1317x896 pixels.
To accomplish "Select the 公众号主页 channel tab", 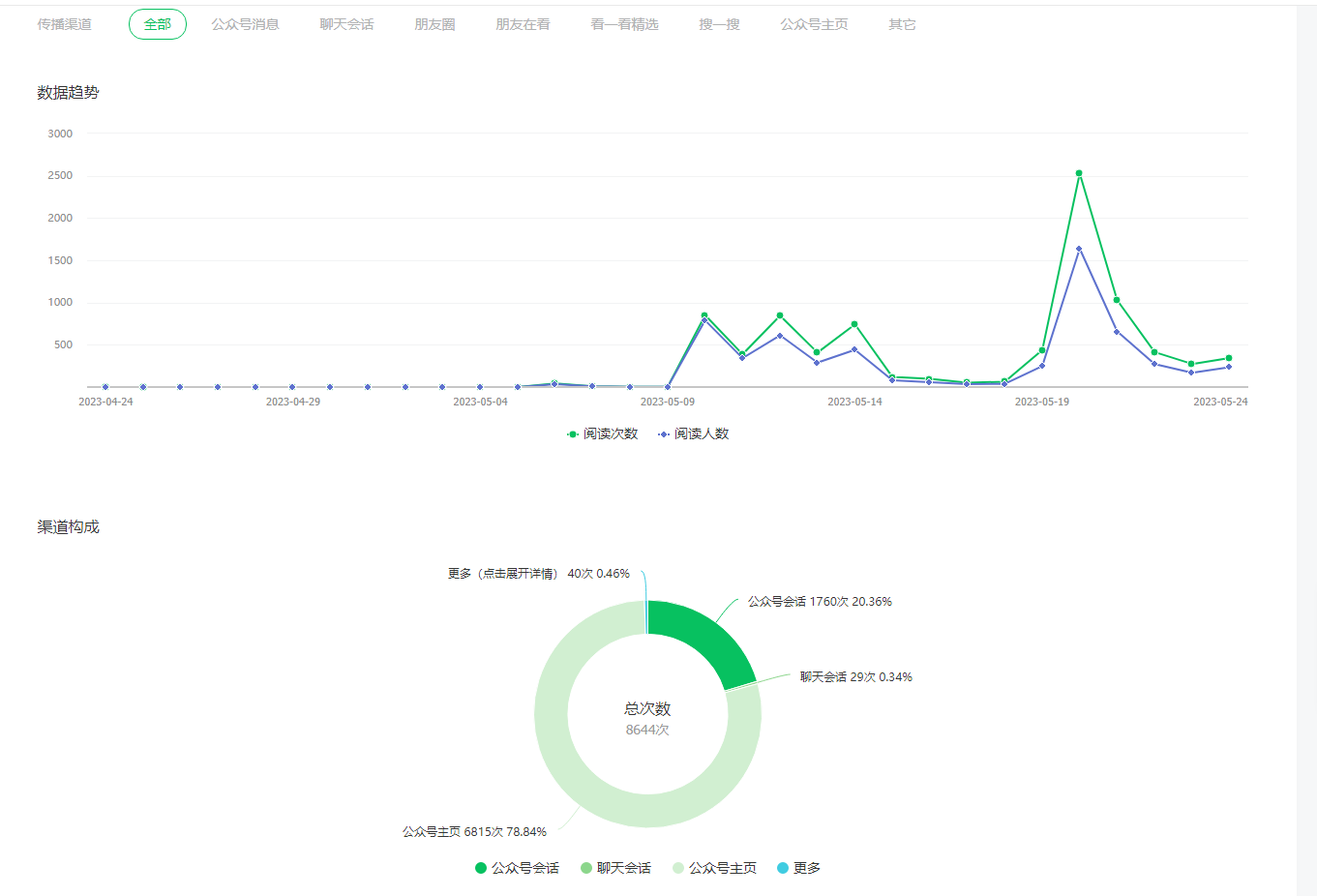I will click(x=814, y=24).
